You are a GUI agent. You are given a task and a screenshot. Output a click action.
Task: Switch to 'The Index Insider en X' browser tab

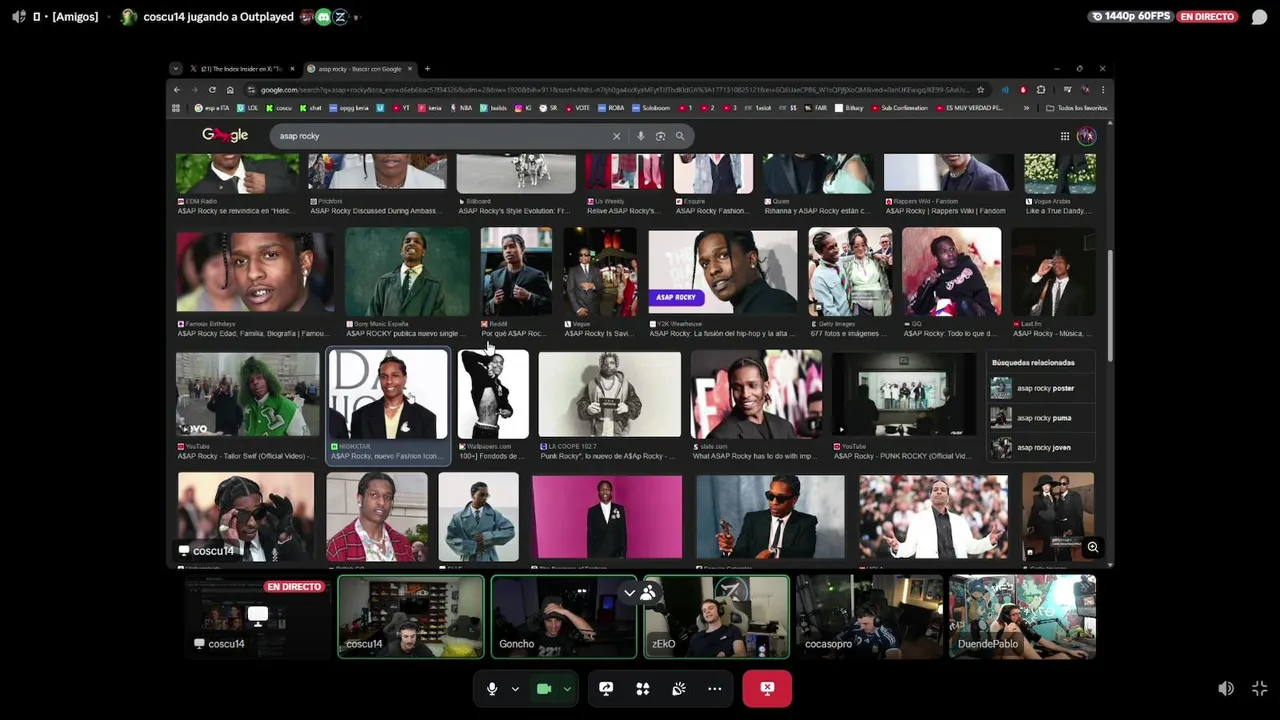(x=241, y=69)
